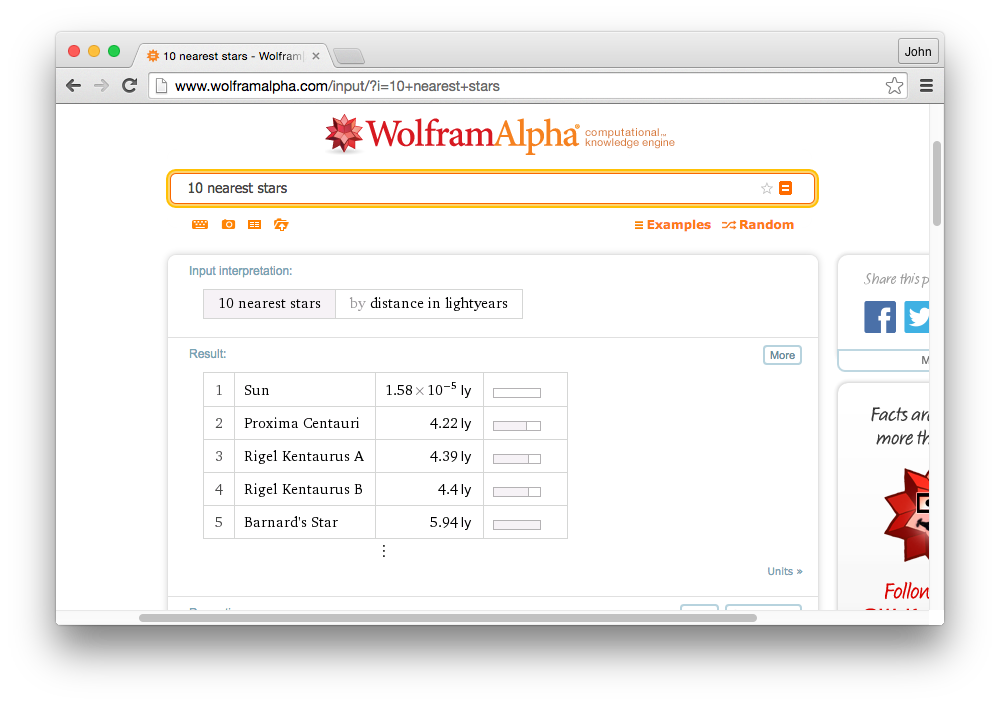Screen dimensions: 1000x705
Task: Favorite the query with the search box star
Action: coord(767,188)
